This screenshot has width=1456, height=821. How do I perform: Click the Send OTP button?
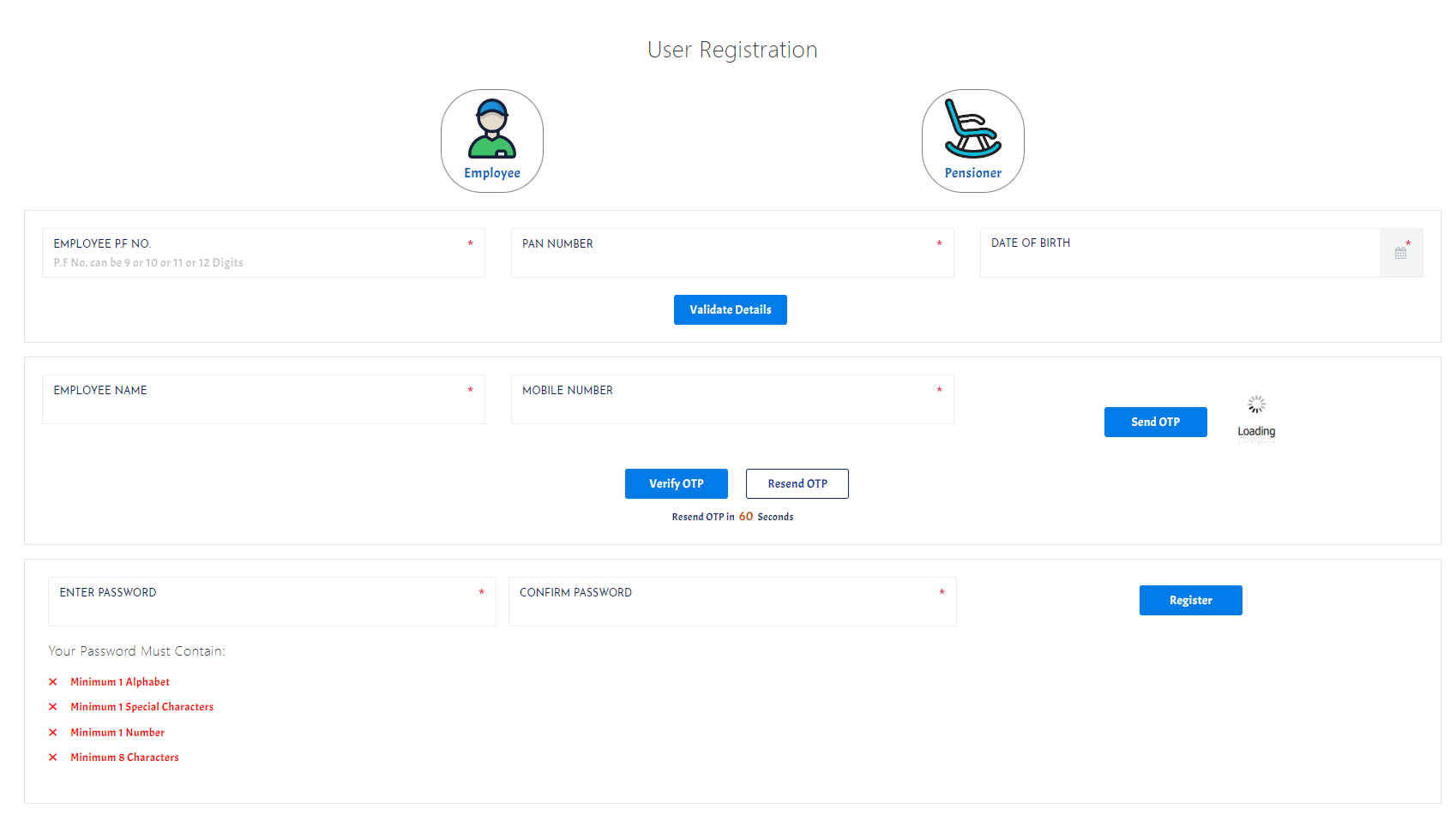1156,422
